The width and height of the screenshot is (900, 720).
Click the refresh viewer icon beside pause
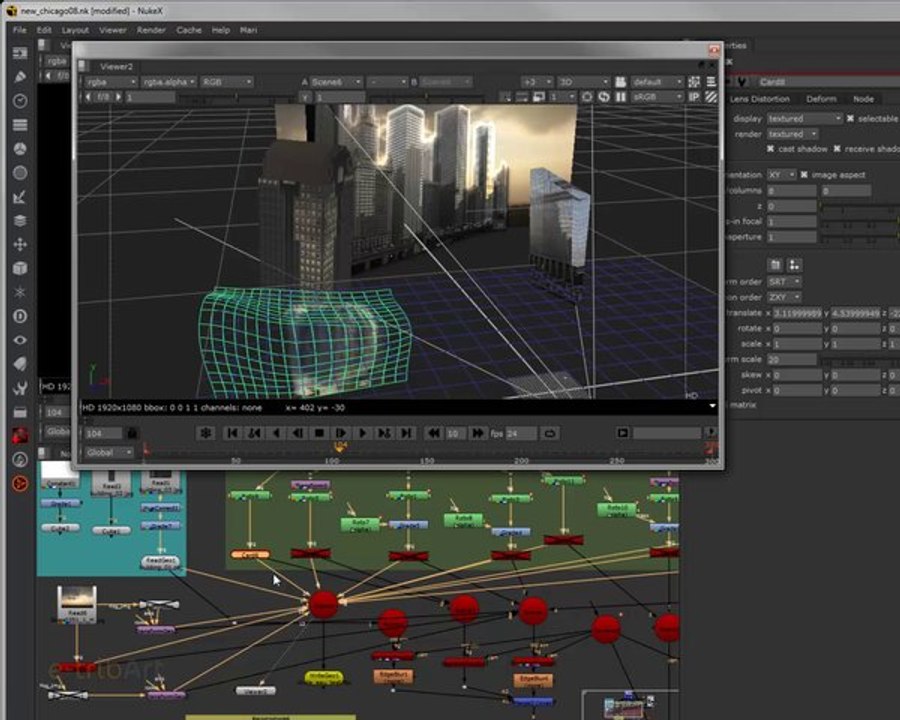pos(604,97)
